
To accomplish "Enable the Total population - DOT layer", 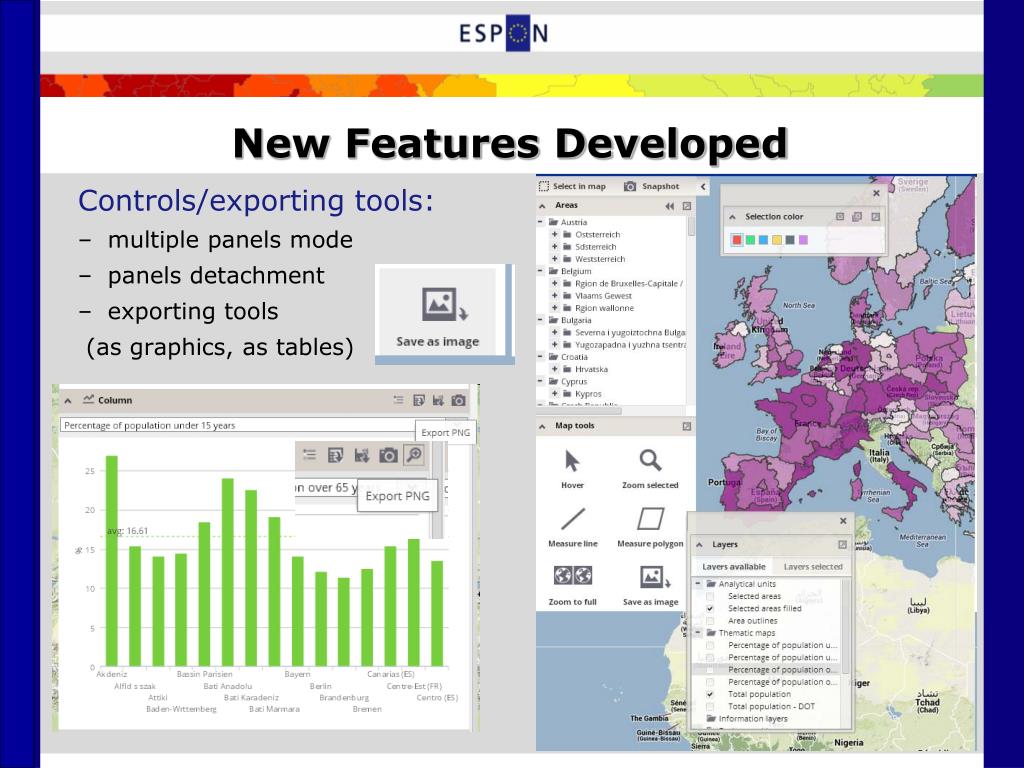I will [710, 707].
